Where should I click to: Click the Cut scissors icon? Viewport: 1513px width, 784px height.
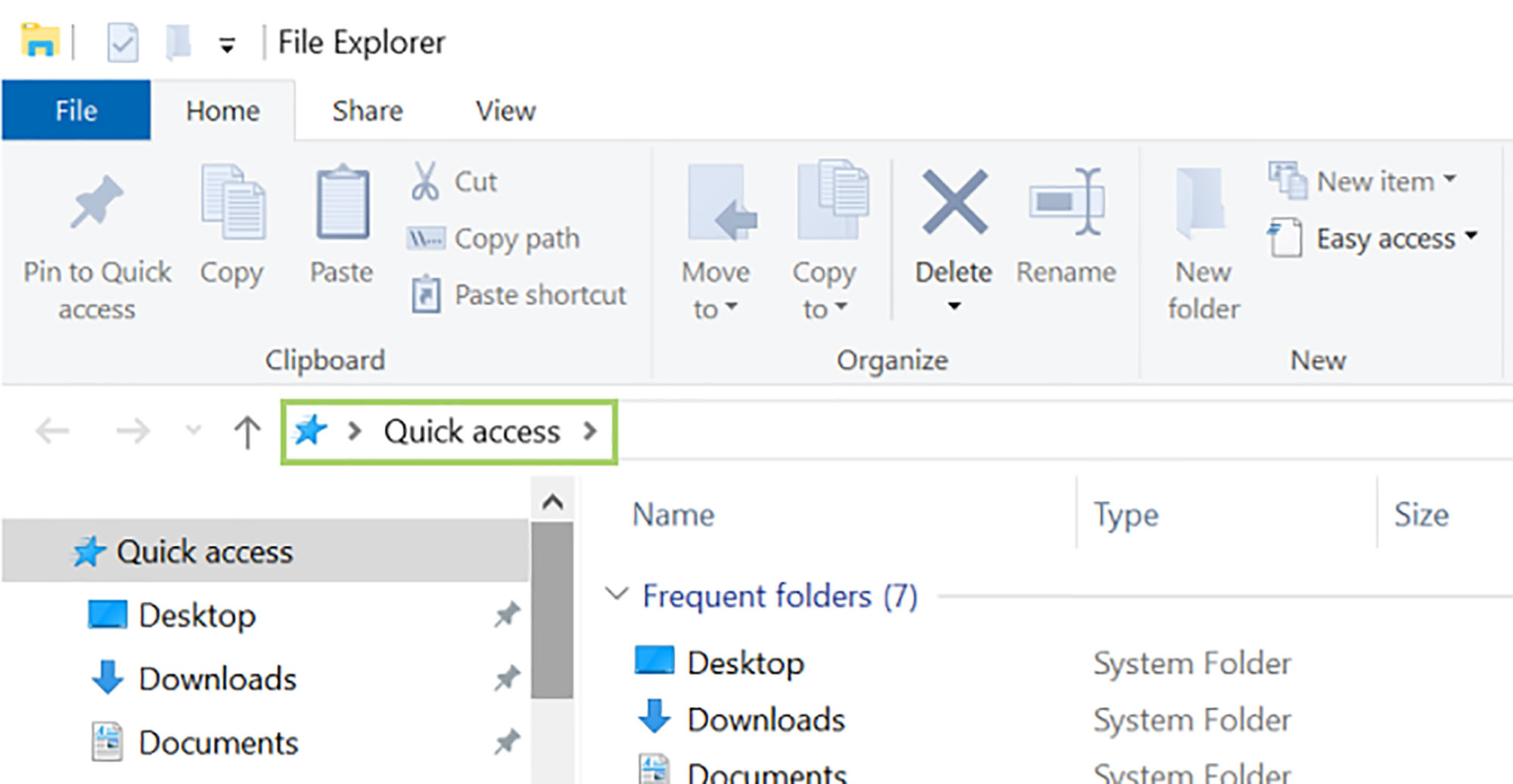(425, 181)
